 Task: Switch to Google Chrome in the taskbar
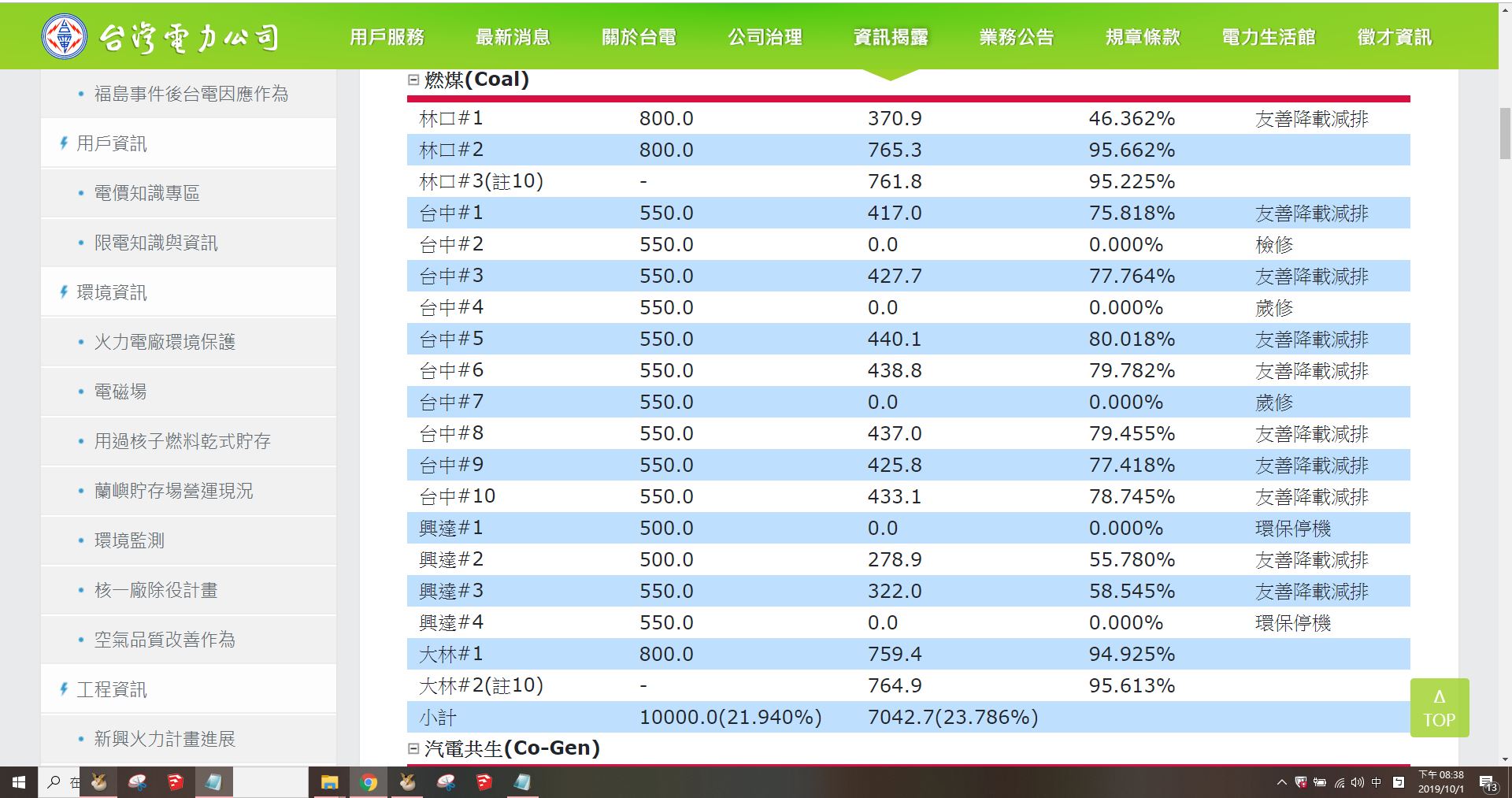(368, 782)
